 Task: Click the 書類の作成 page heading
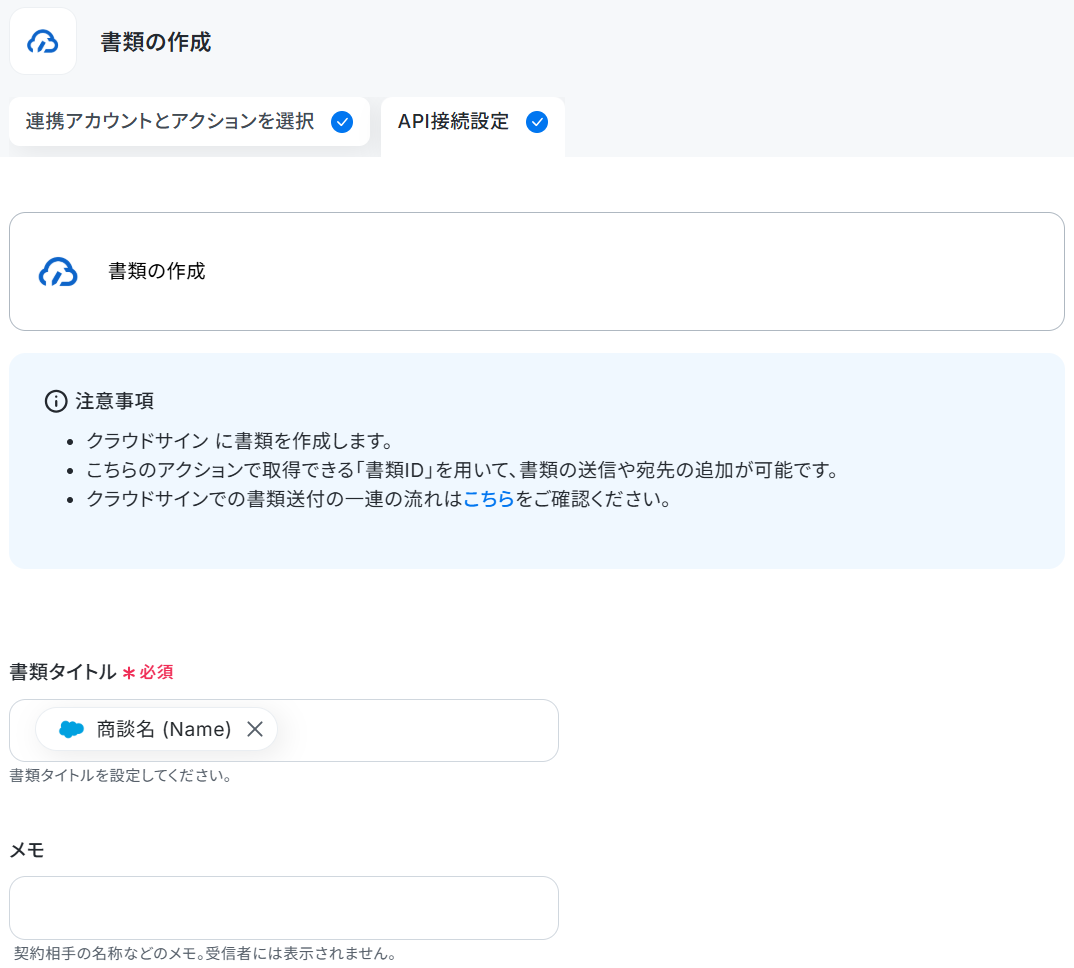tap(155, 42)
